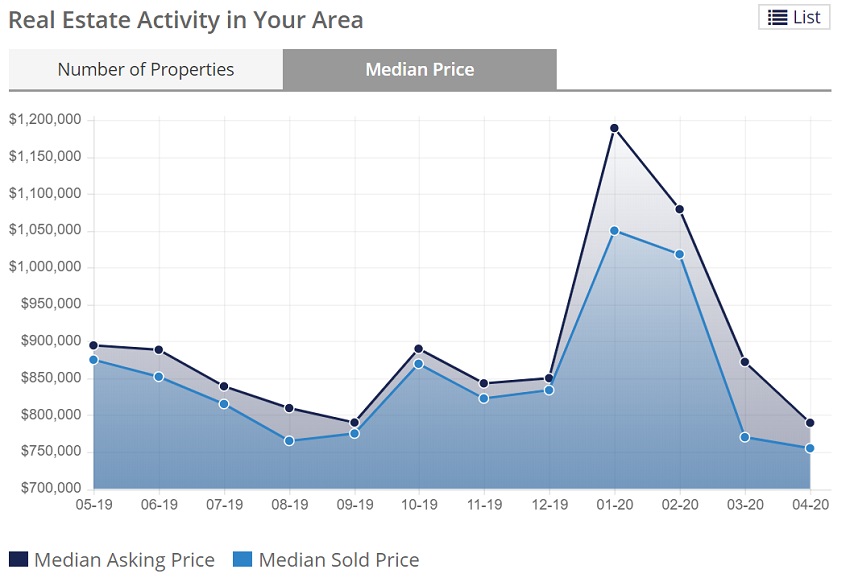850x582 pixels.
Task: Switch to the Number of Properties tab
Action: pyautogui.click(x=146, y=70)
